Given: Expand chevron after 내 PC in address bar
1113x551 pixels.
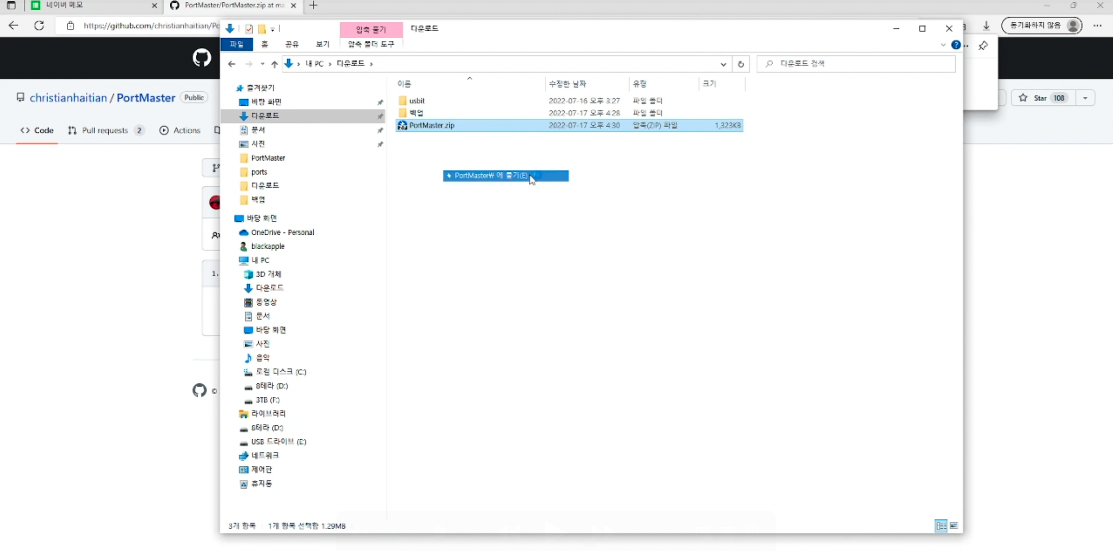Looking at the screenshot, I should coord(330,64).
